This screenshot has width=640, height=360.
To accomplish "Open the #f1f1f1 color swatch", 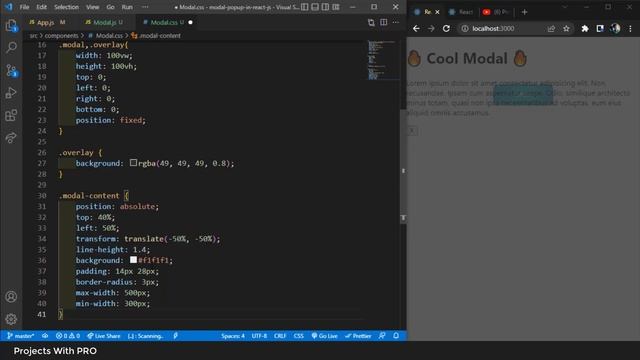I will pos(133,260).
